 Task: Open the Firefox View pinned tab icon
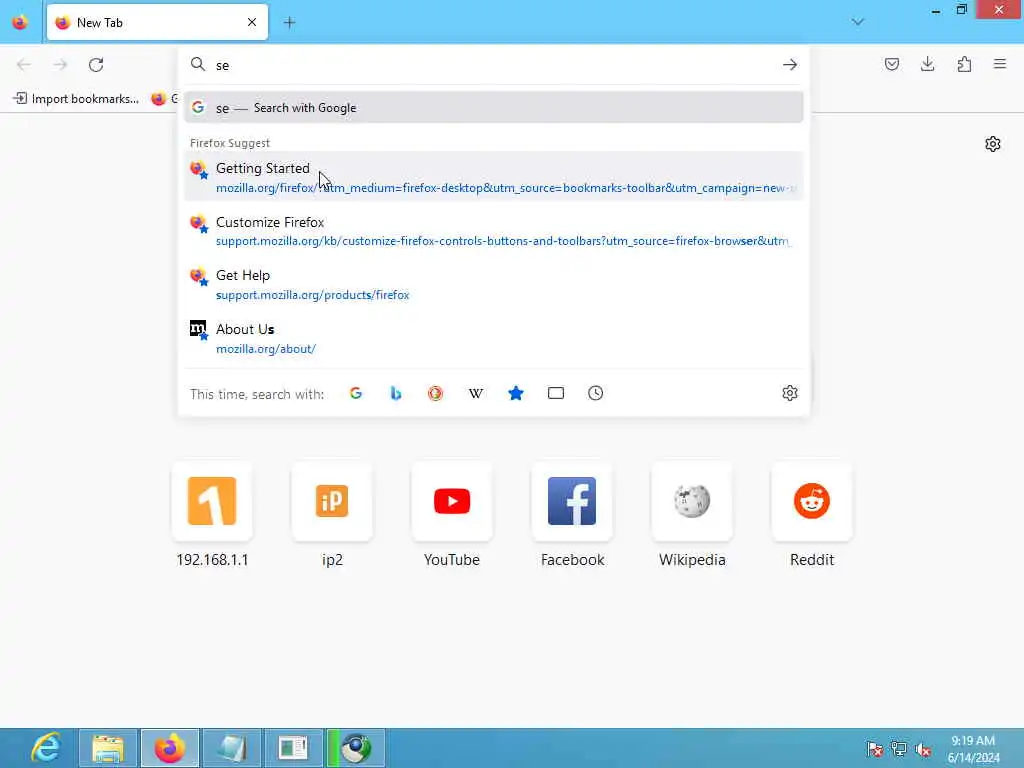[20, 22]
